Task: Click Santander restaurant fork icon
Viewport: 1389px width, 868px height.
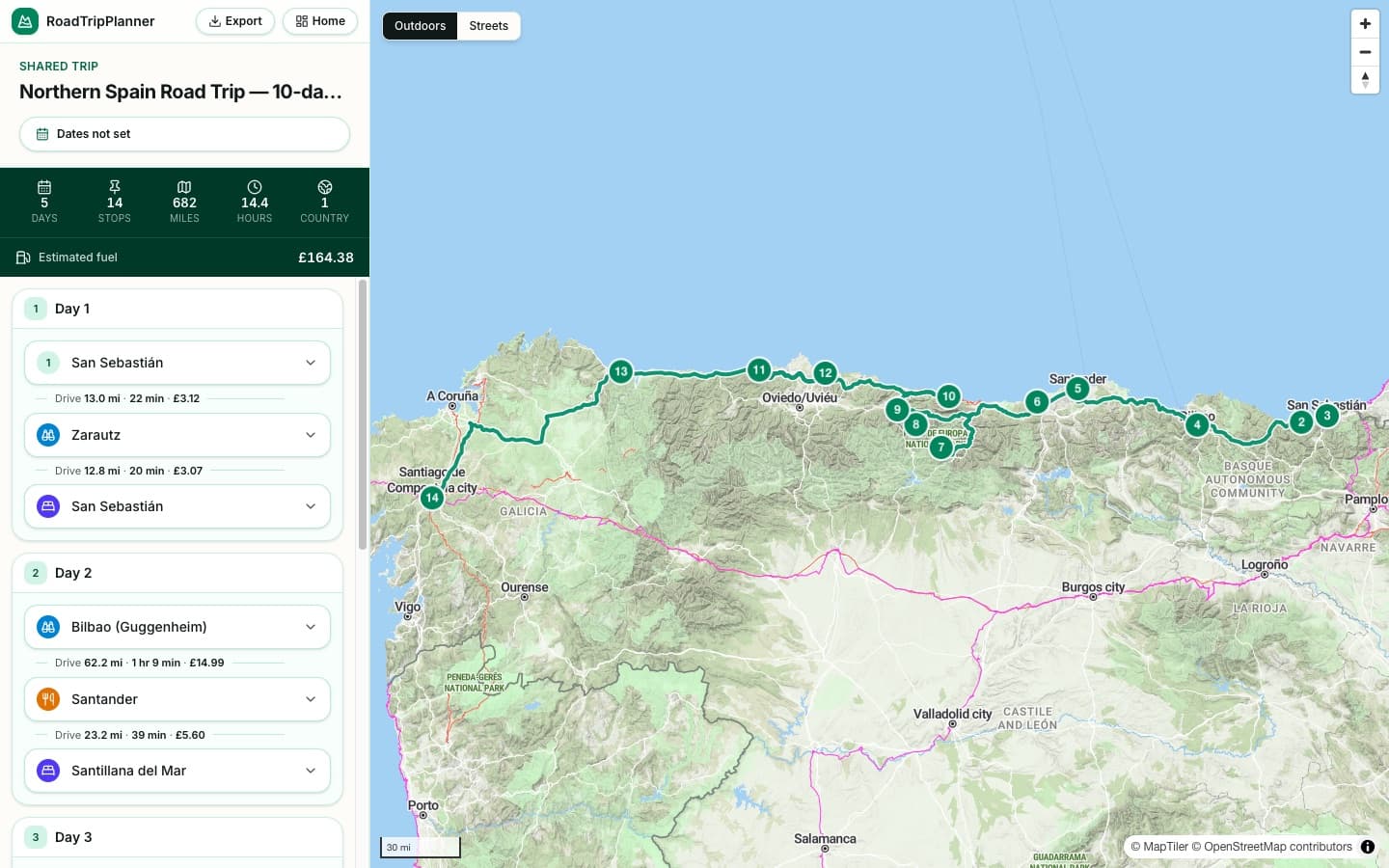Action: coord(48,699)
